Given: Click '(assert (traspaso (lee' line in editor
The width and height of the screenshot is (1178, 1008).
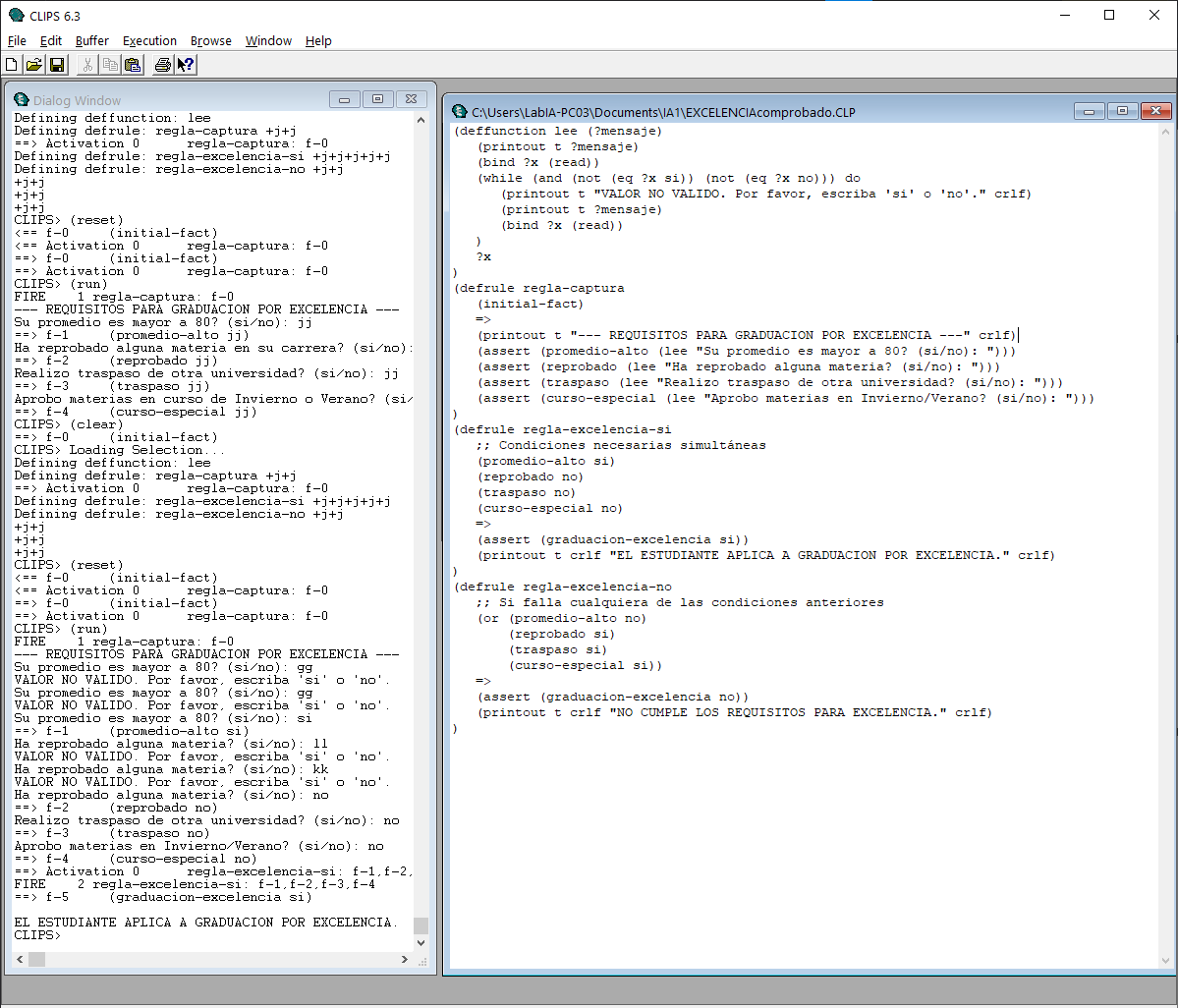Looking at the screenshot, I should (770, 382).
